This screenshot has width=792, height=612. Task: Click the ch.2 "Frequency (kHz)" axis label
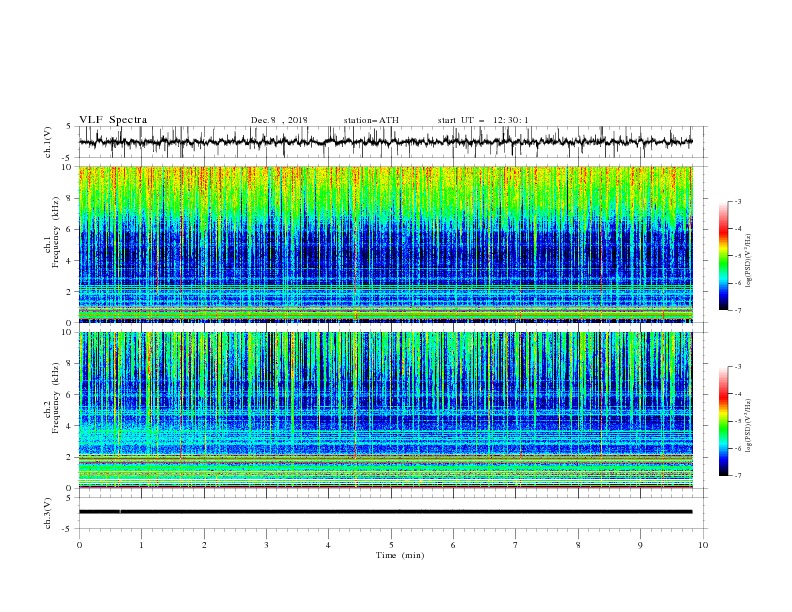point(56,398)
